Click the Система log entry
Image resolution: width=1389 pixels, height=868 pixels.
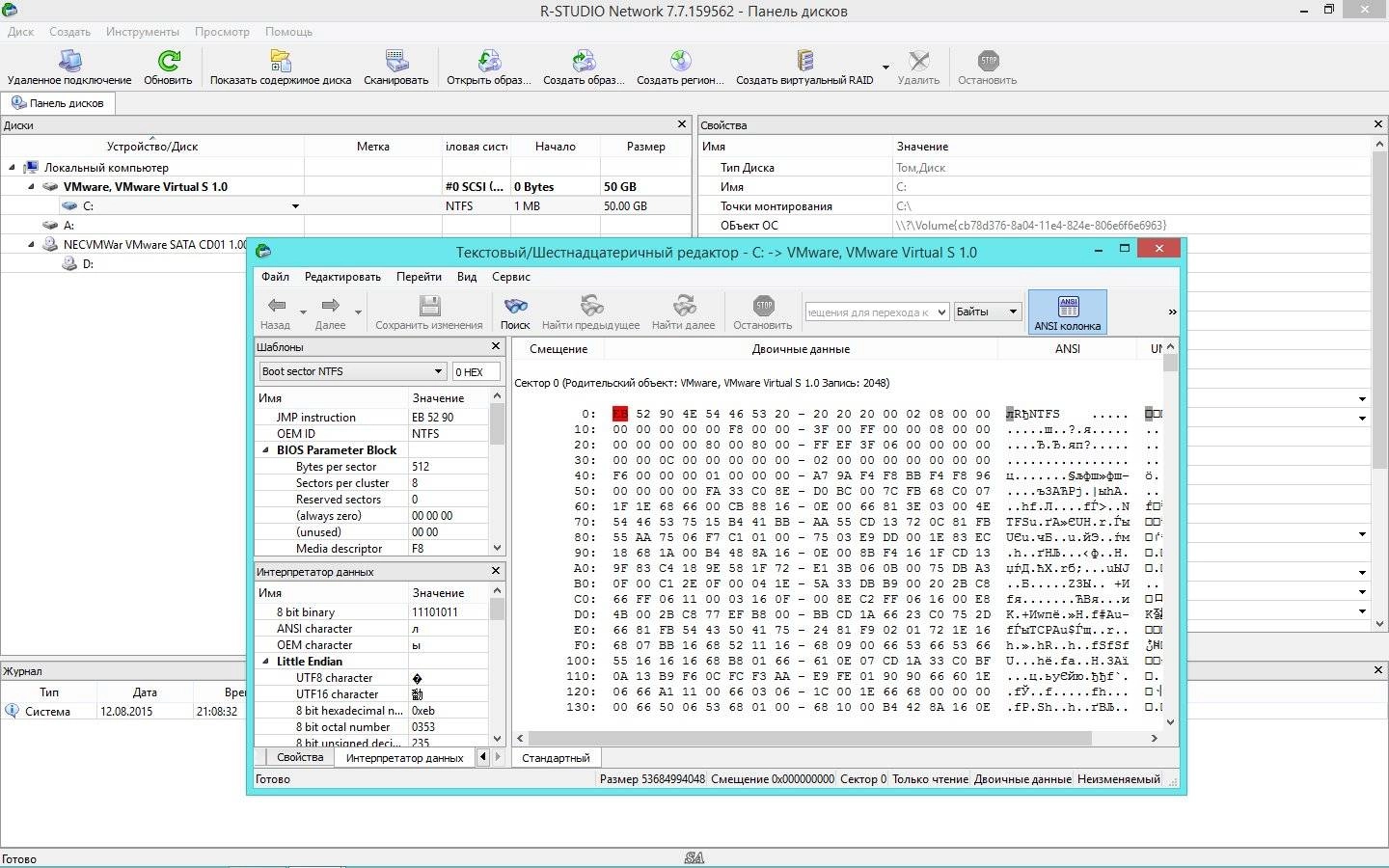[x=47, y=712]
